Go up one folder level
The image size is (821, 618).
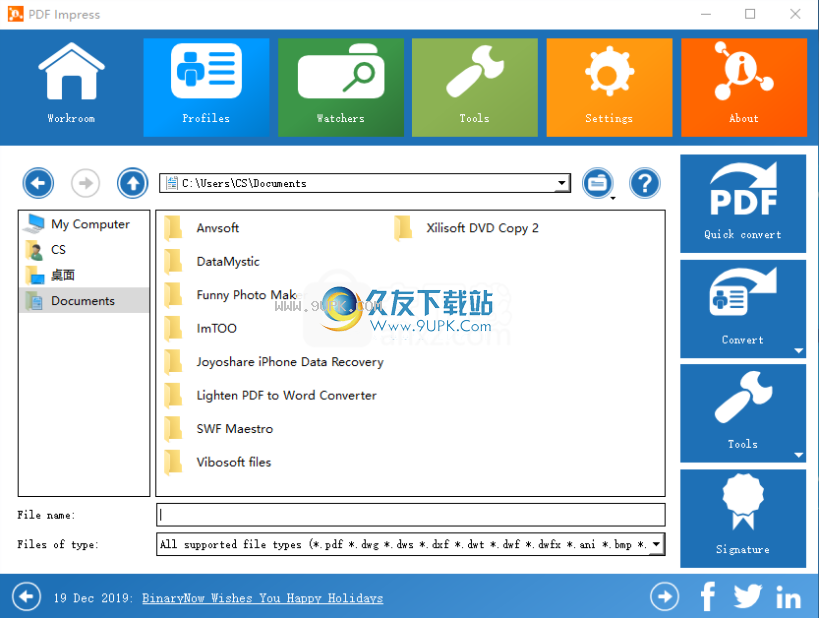(x=132, y=183)
